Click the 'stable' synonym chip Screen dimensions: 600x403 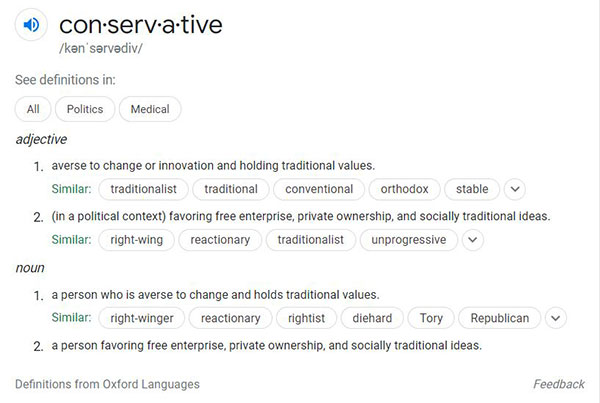pos(472,189)
